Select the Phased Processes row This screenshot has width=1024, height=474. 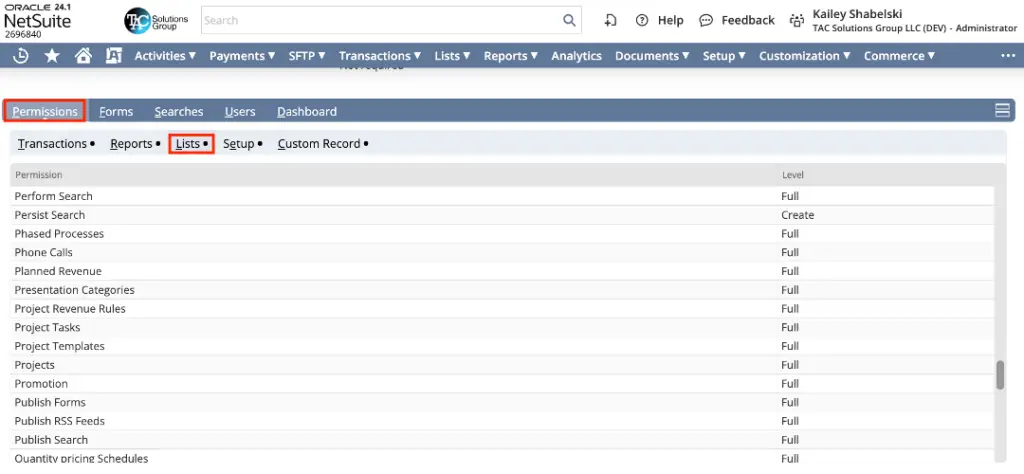[503, 233]
